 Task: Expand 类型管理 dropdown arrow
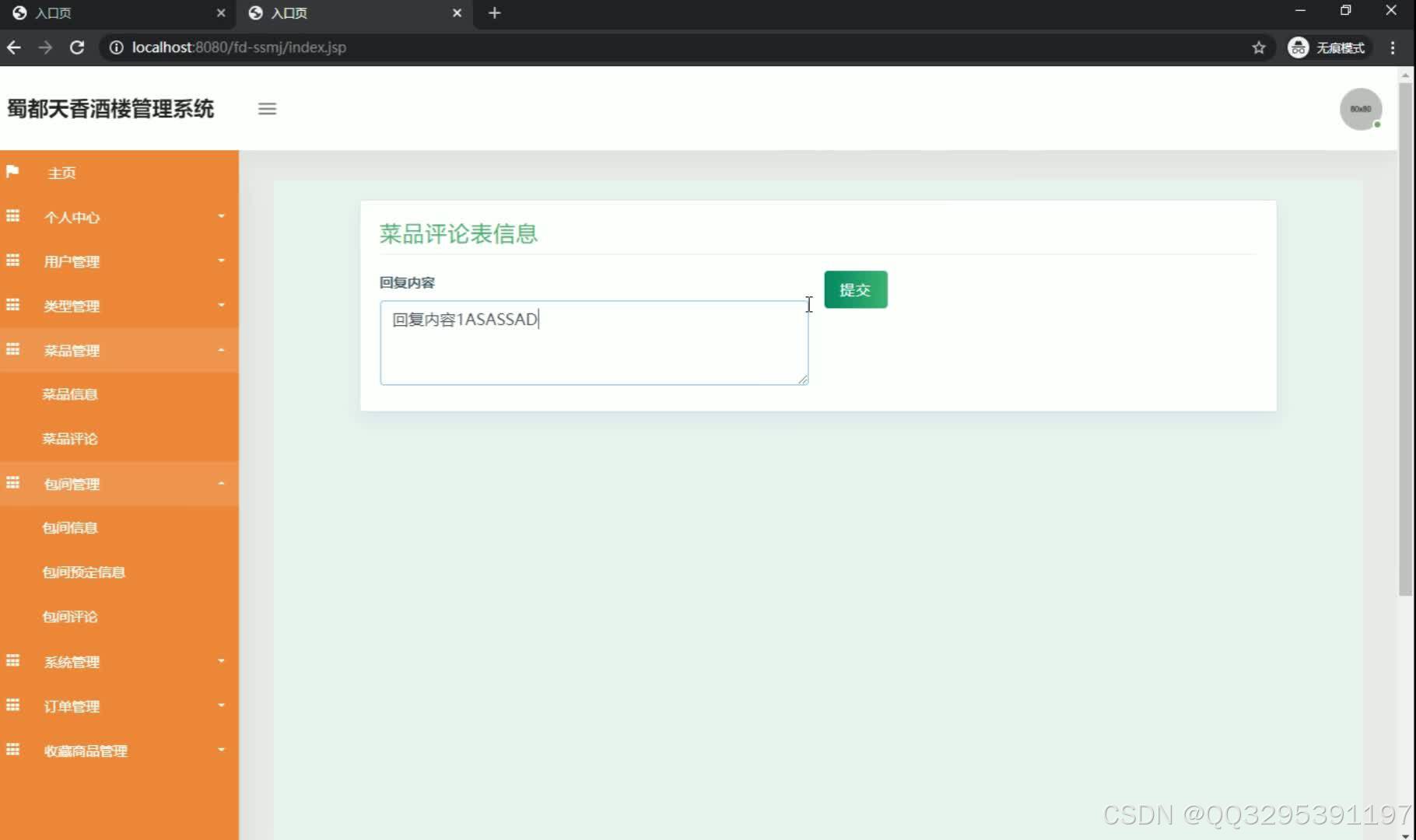221,305
